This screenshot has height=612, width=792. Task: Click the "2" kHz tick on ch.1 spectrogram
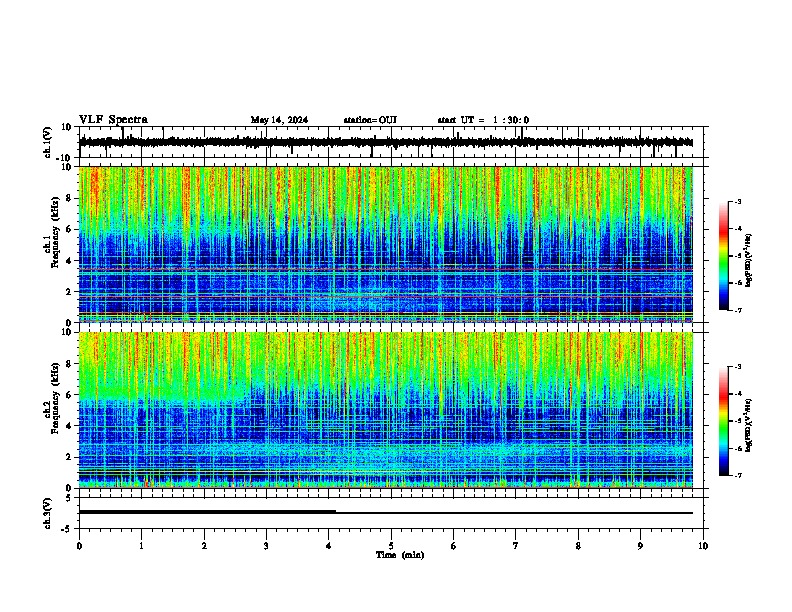tap(69, 291)
